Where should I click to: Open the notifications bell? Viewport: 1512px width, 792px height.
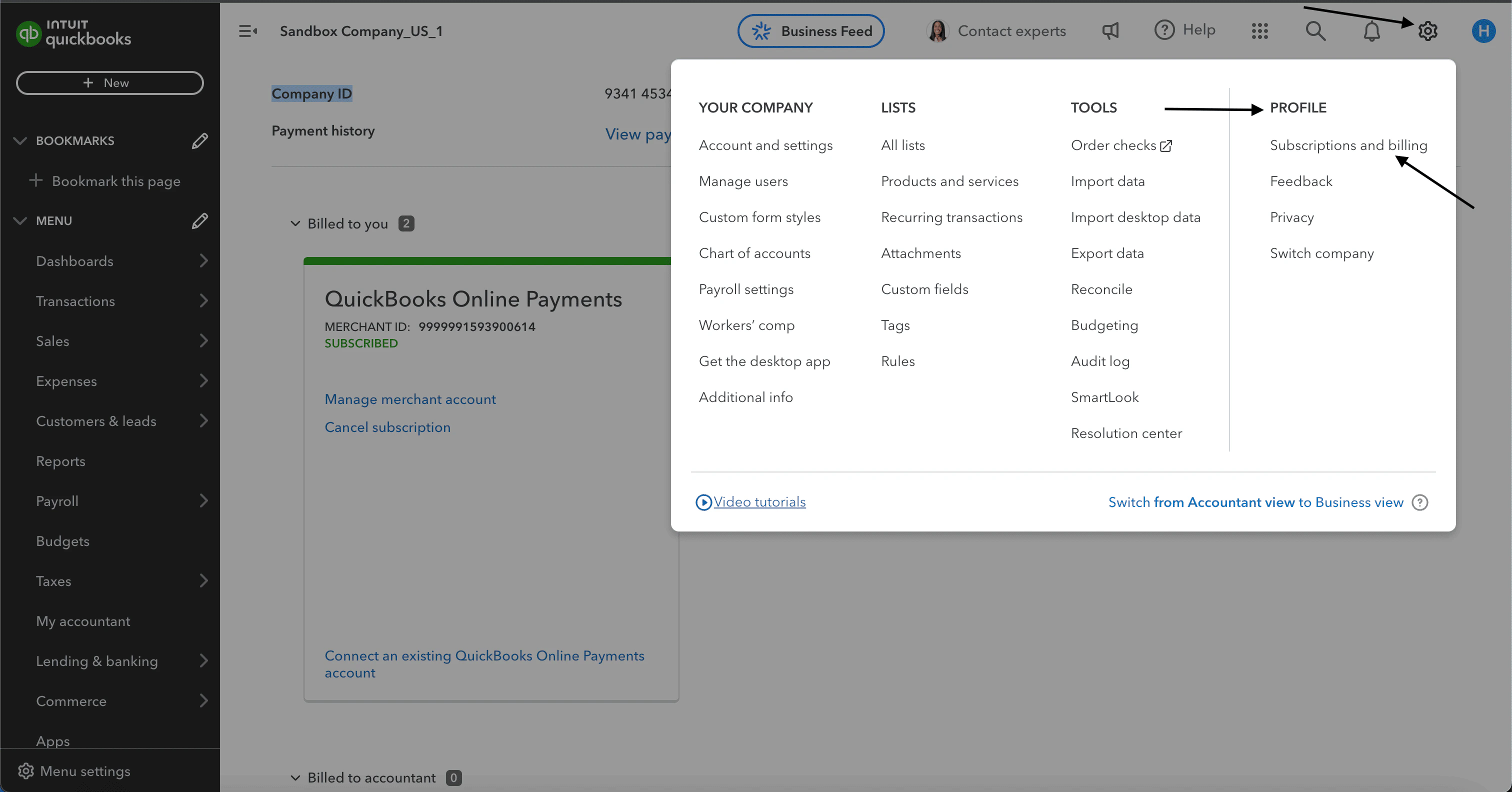tap(1371, 31)
